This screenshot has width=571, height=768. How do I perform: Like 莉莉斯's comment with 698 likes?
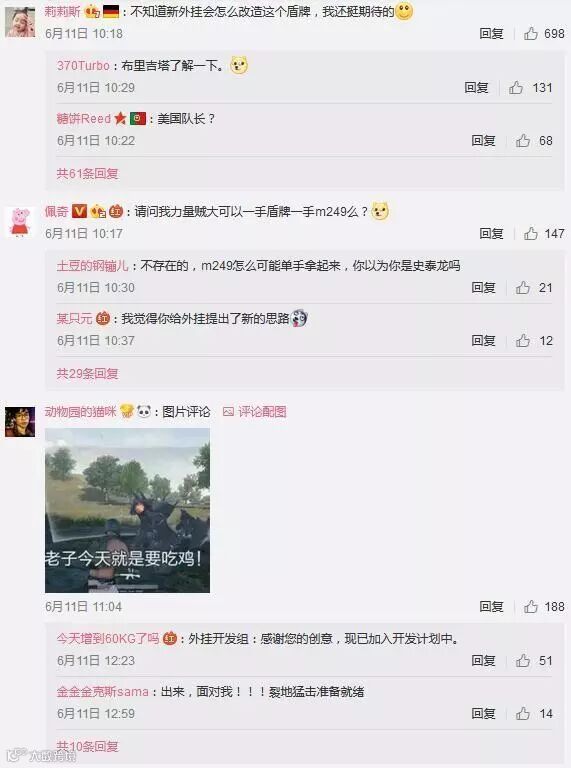pyautogui.click(x=531, y=33)
